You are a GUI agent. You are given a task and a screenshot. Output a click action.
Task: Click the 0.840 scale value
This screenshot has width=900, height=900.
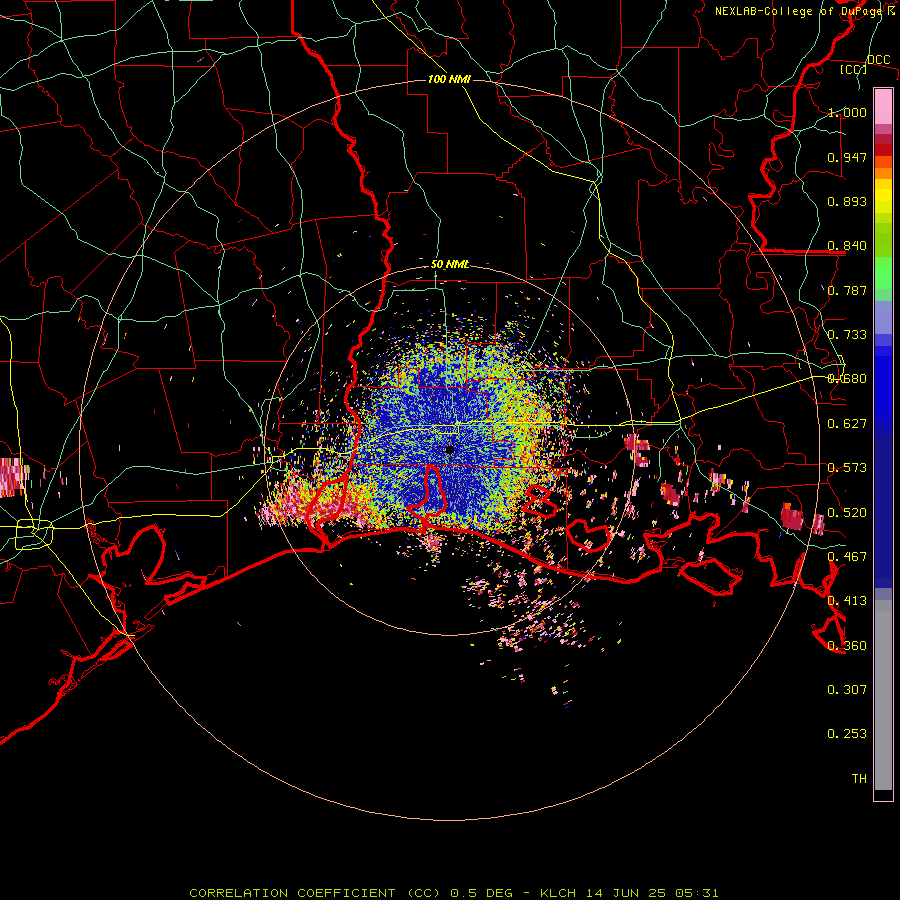847,246
